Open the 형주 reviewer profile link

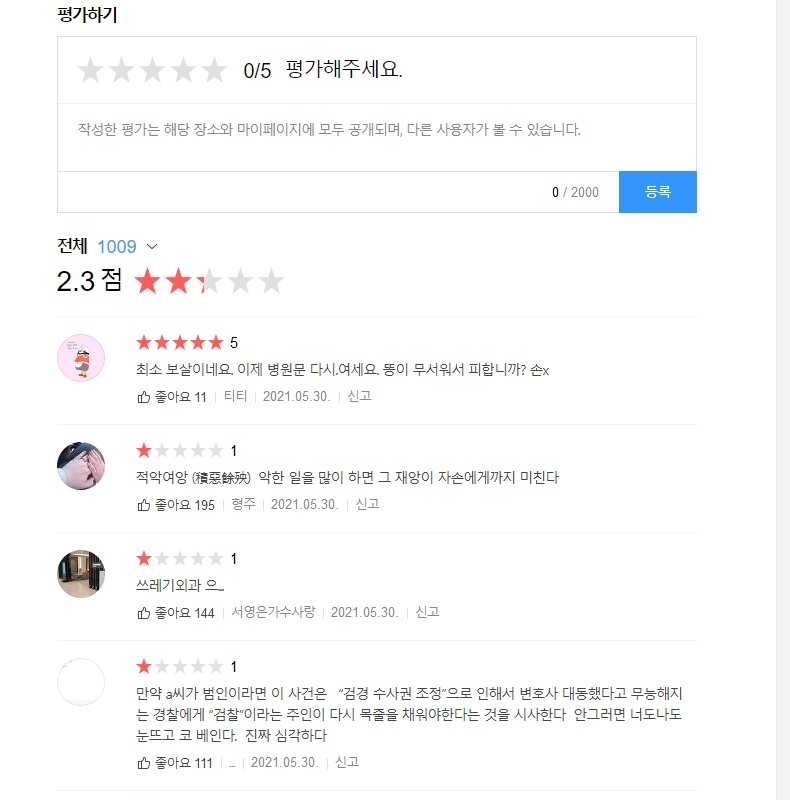[243, 505]
